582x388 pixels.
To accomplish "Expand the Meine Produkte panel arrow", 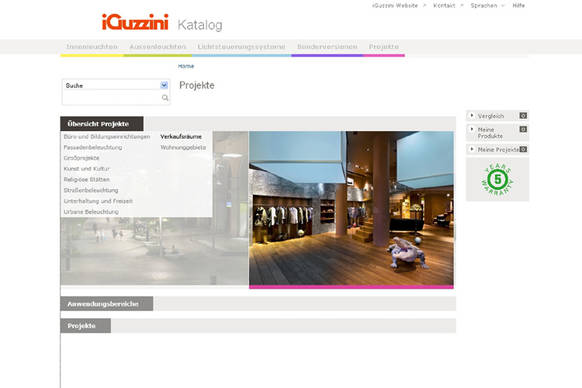I will [472, 129].
